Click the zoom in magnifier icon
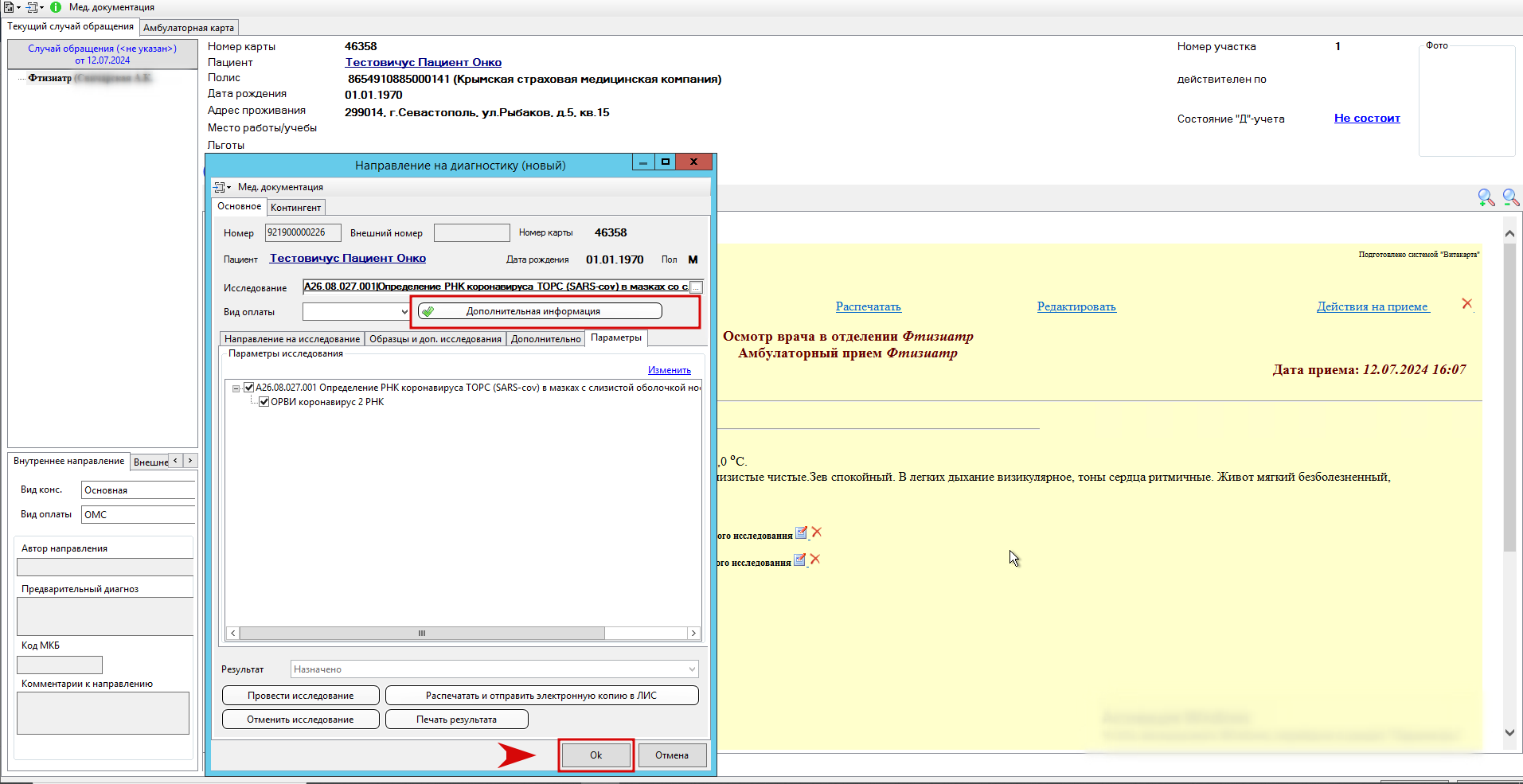The width and height of the screenshot is (1523, 784). [x=1486, y=197]
